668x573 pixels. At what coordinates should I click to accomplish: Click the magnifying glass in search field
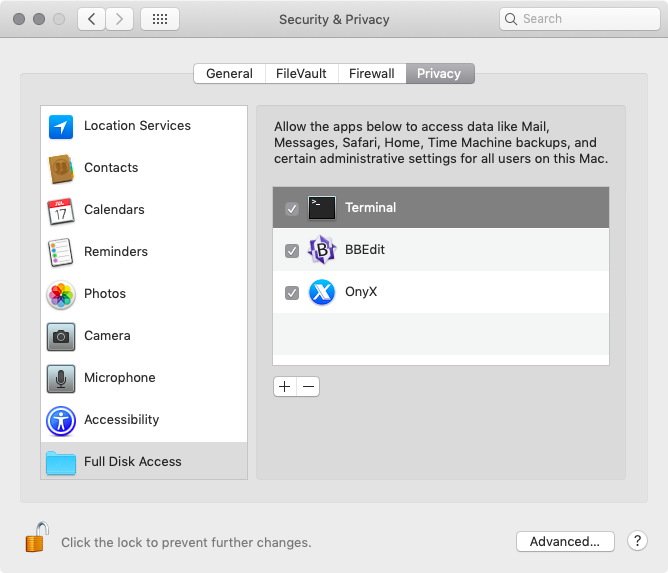pyautogui.click(x=511, y=19)
